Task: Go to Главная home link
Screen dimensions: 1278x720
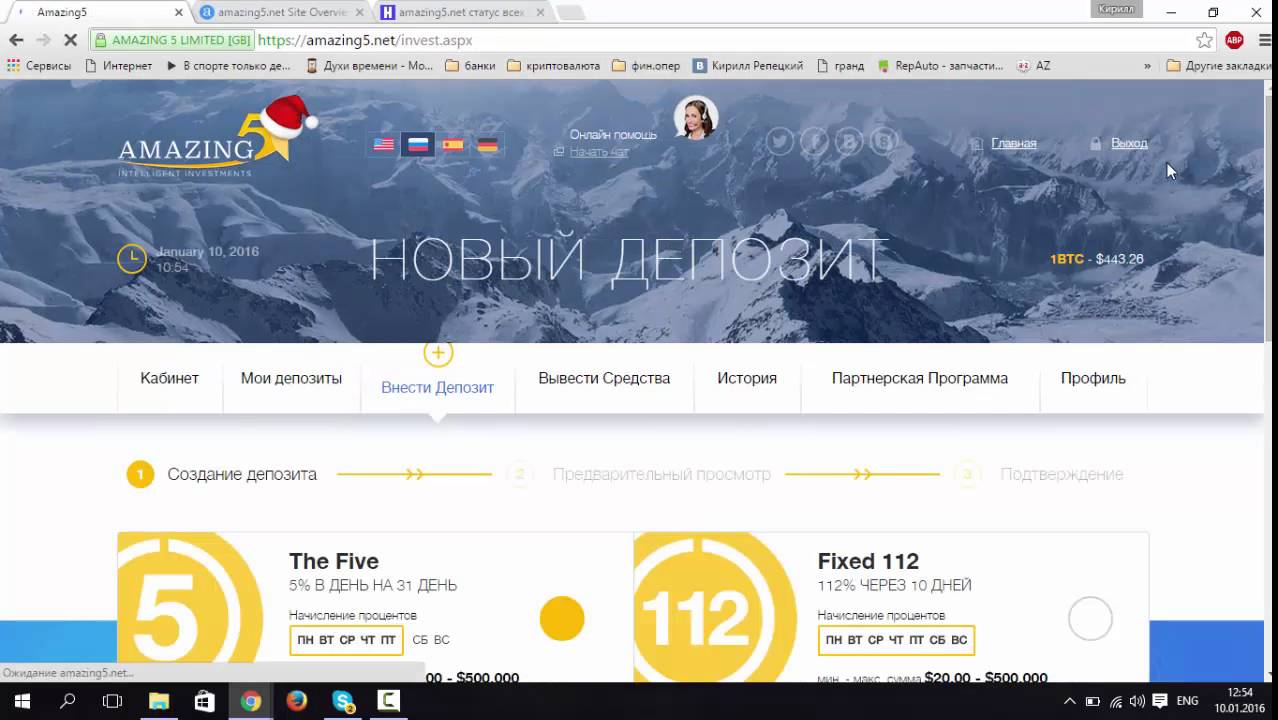Action: click(1014, 143)
